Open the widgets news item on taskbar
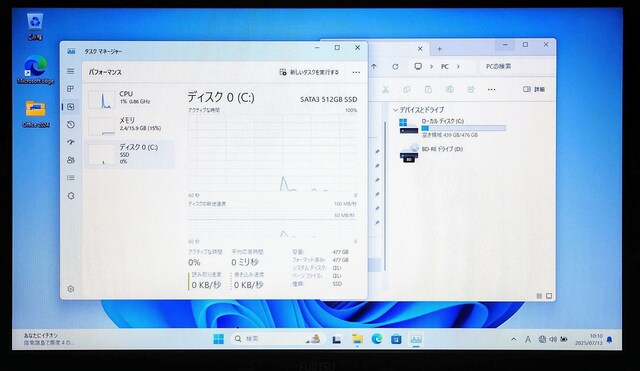 (49, 339)
